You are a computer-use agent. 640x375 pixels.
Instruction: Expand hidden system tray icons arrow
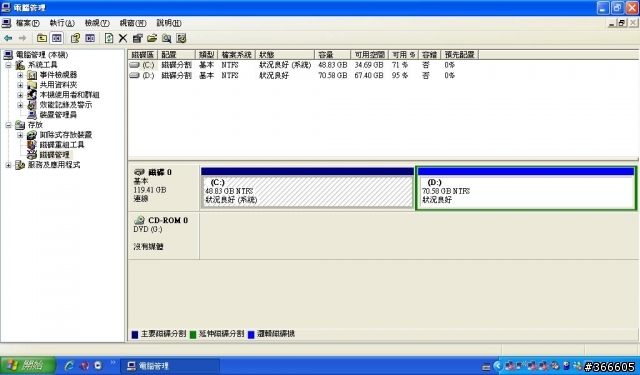pos(498,366)
